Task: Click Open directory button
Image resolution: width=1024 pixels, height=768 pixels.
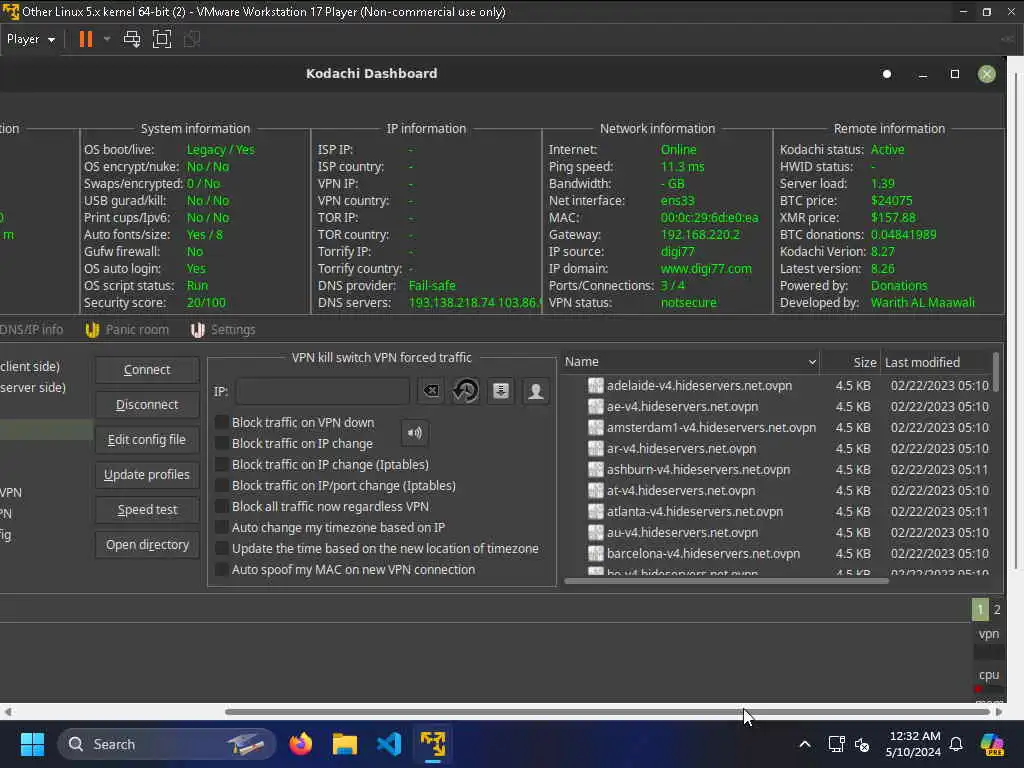Action: pyautogui.click(x=147, y=545)
